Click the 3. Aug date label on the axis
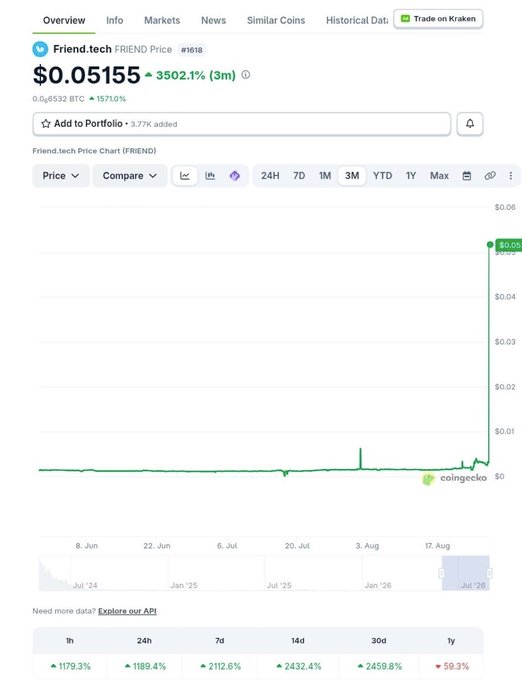 [367, 546]
